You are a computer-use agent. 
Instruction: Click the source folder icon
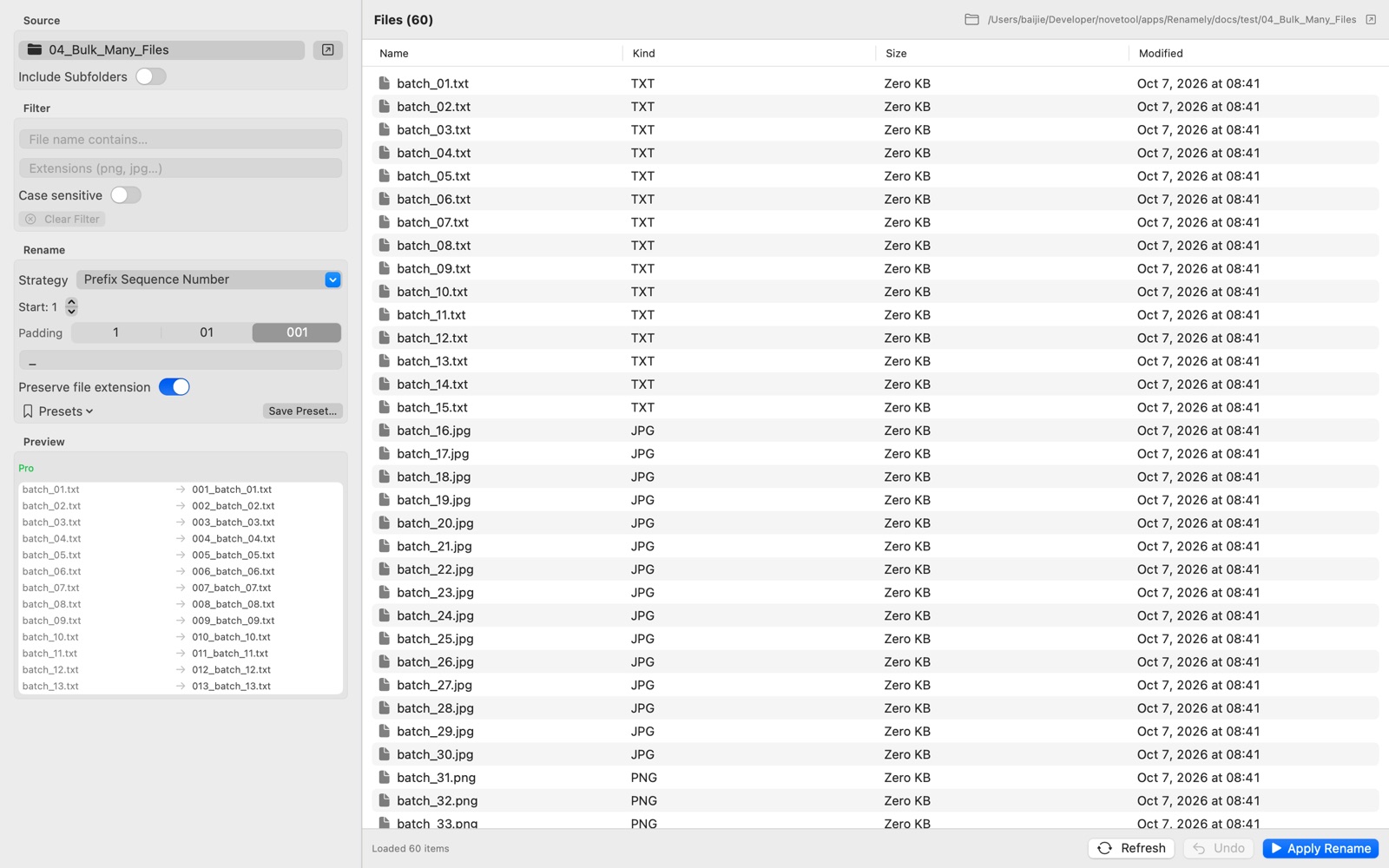(35, 49)
